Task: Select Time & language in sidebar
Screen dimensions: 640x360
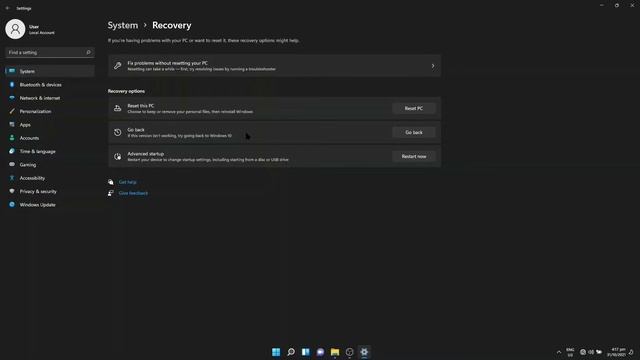Action: [49, 151]
